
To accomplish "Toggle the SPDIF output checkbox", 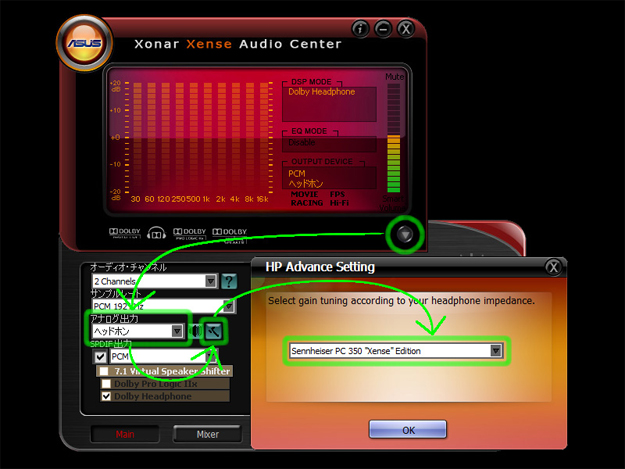I will 100,357.
